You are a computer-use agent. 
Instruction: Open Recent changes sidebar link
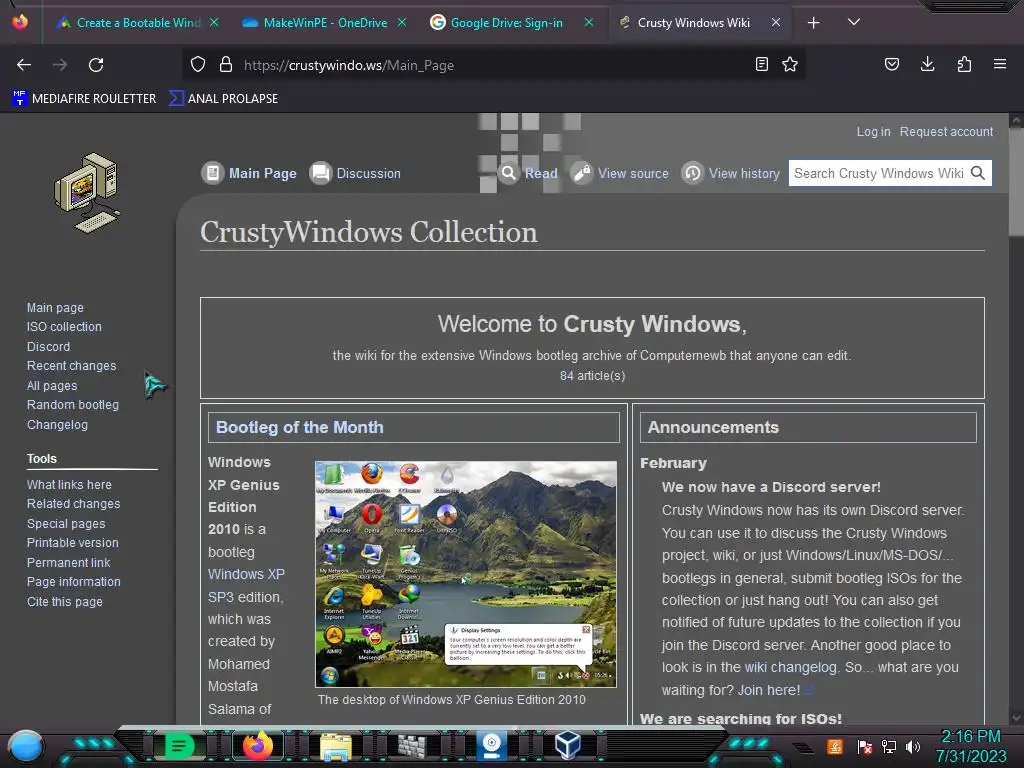click(71, 366)
